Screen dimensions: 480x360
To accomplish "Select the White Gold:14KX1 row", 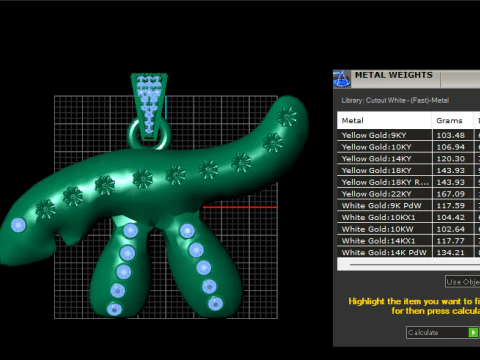I will [408, 241].
